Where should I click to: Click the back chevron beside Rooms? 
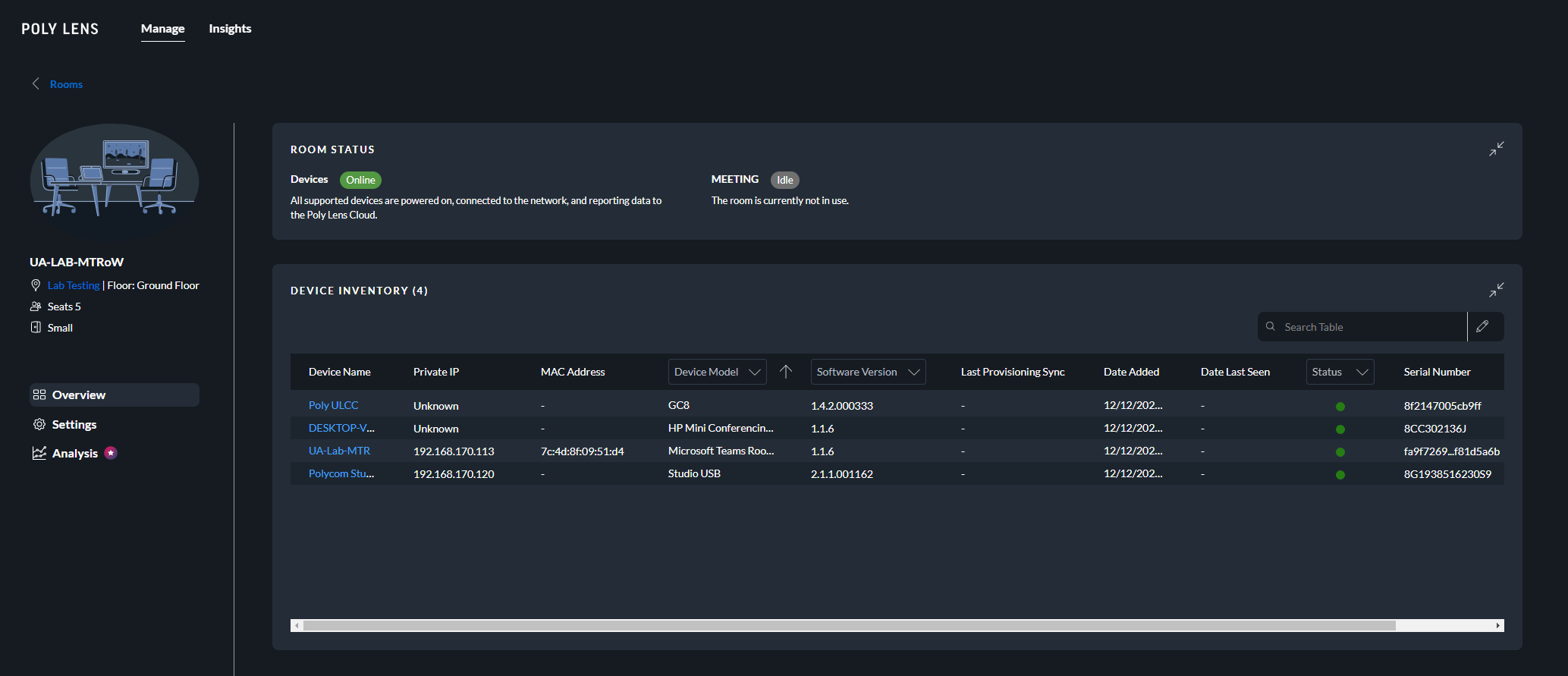point(36,83)
